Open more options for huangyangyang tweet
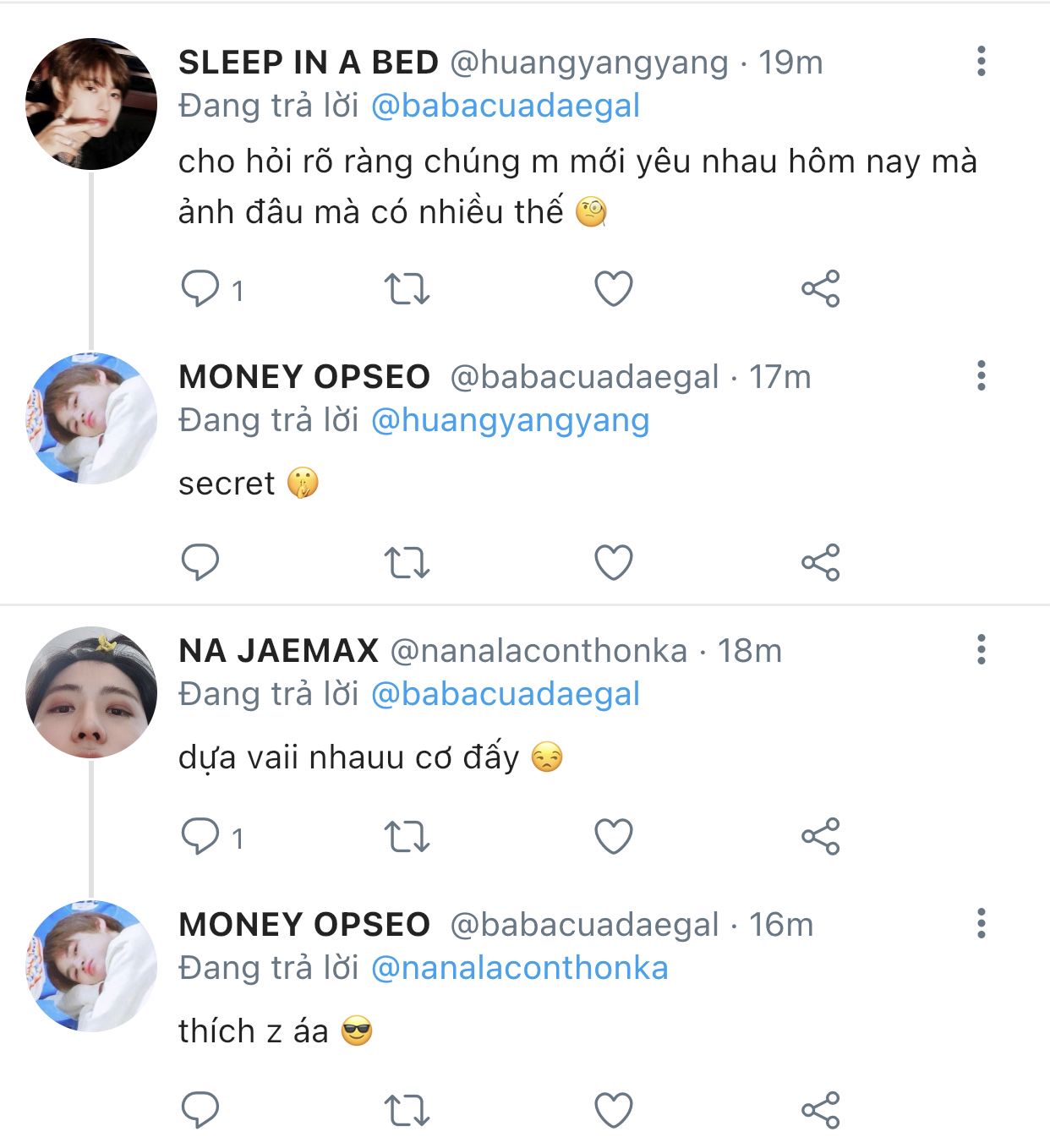This screenshot has width=1050, height=1148. point(981,62)
